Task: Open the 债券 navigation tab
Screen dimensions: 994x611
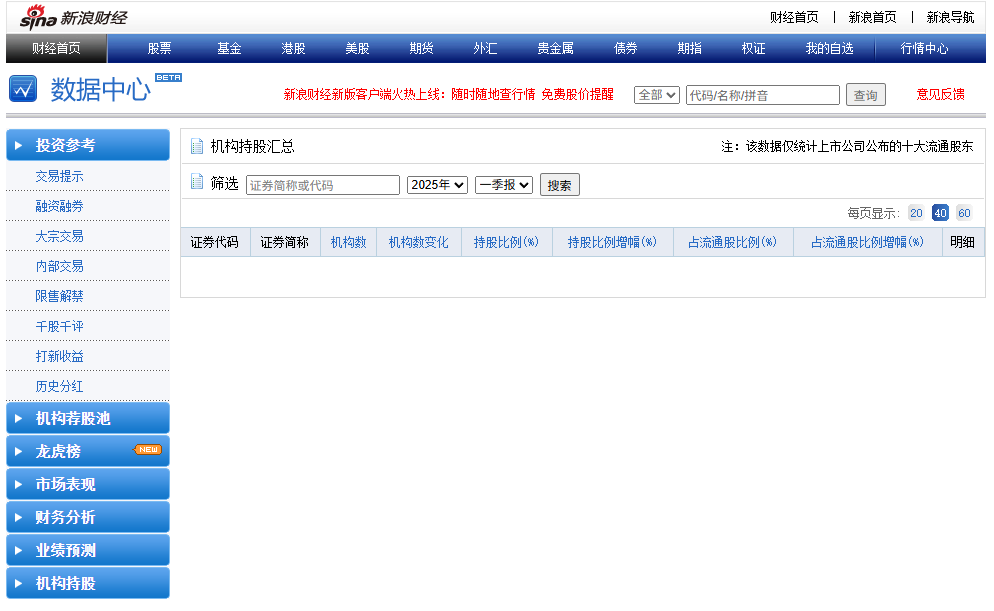Action: pyautogui.click(x=625, y=48)
